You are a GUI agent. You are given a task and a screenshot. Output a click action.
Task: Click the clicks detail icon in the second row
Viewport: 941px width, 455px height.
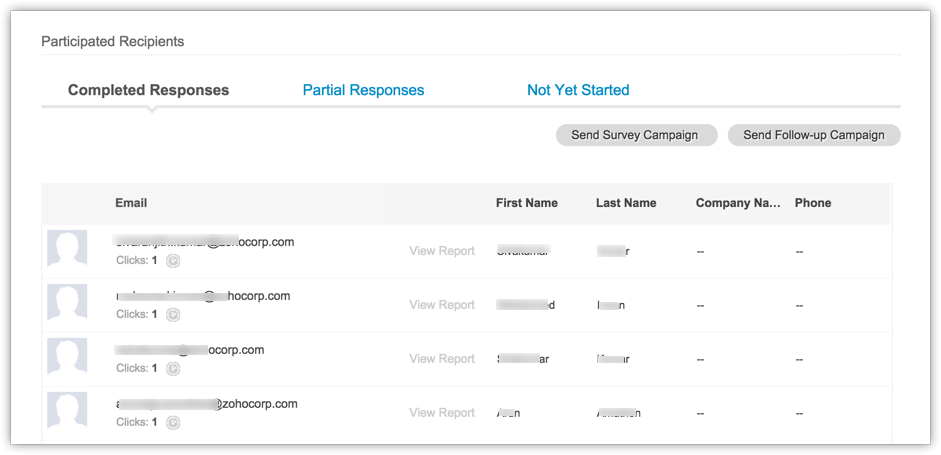(x=172, y=314)
